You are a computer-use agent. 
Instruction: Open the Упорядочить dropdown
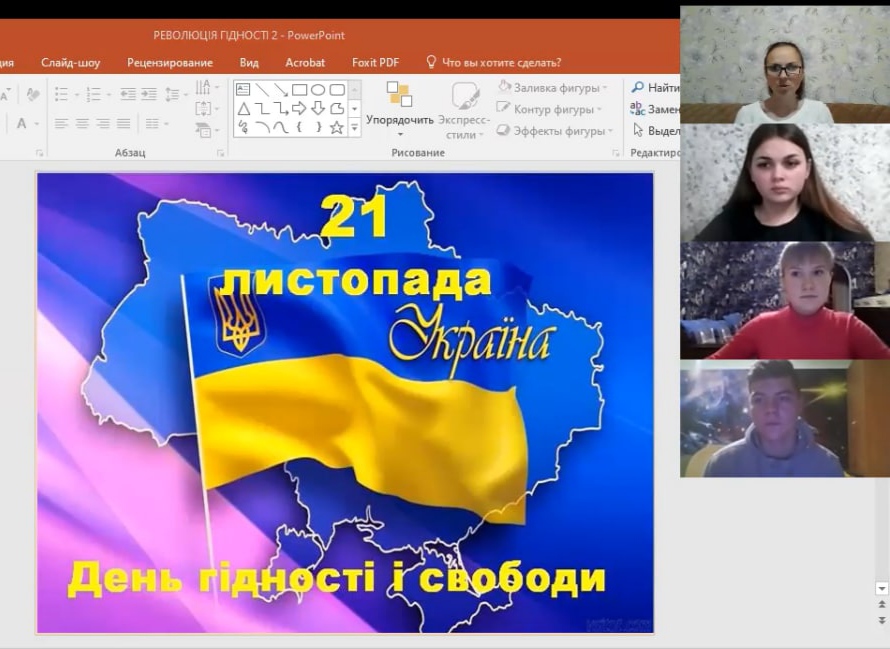399,120
